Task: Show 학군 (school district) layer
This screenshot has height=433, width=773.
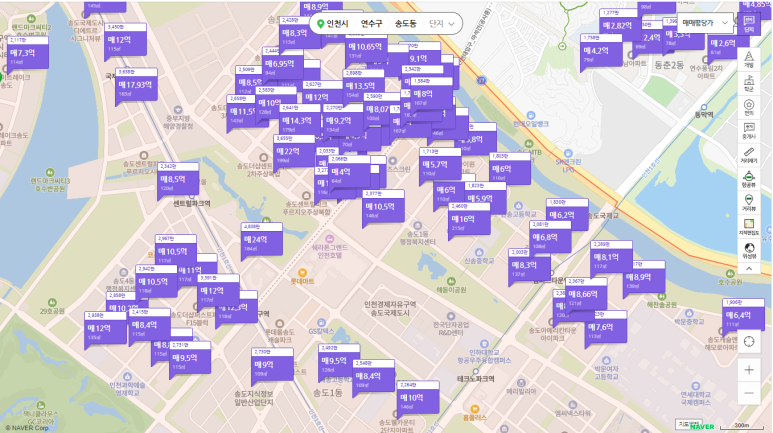Action: (749, 83)
